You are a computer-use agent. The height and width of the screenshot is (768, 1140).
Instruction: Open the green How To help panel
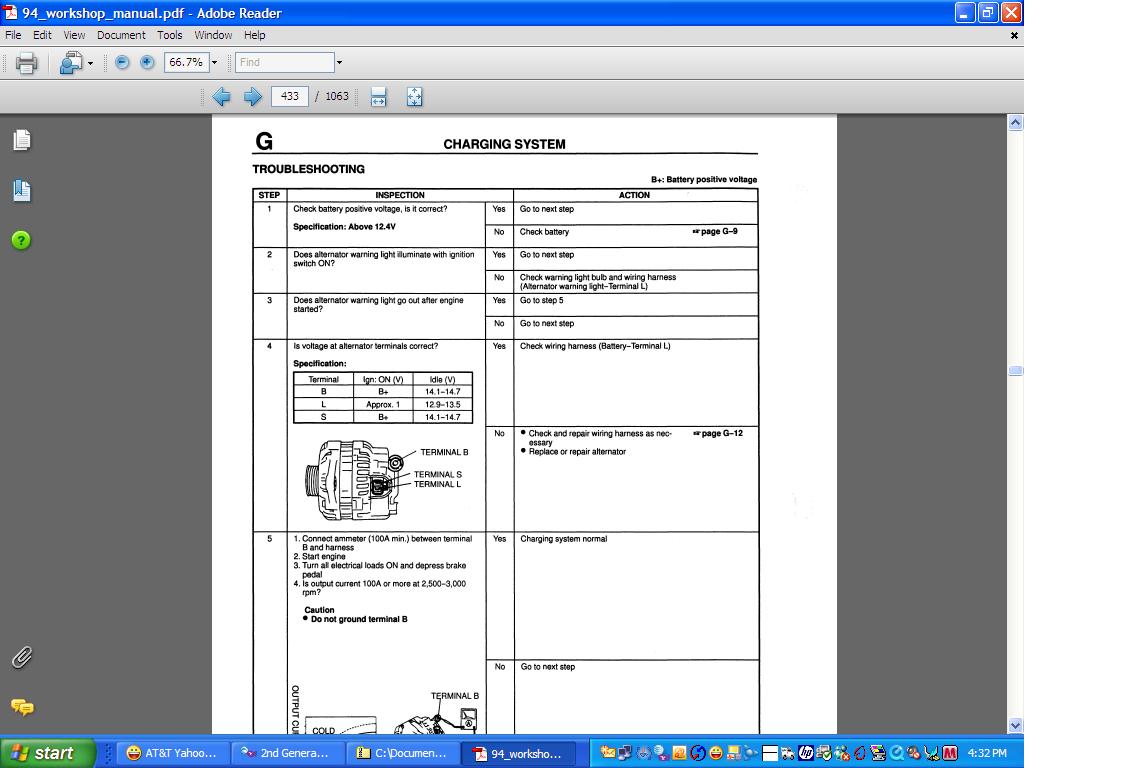pyautogui.click(x=22, y=240)
